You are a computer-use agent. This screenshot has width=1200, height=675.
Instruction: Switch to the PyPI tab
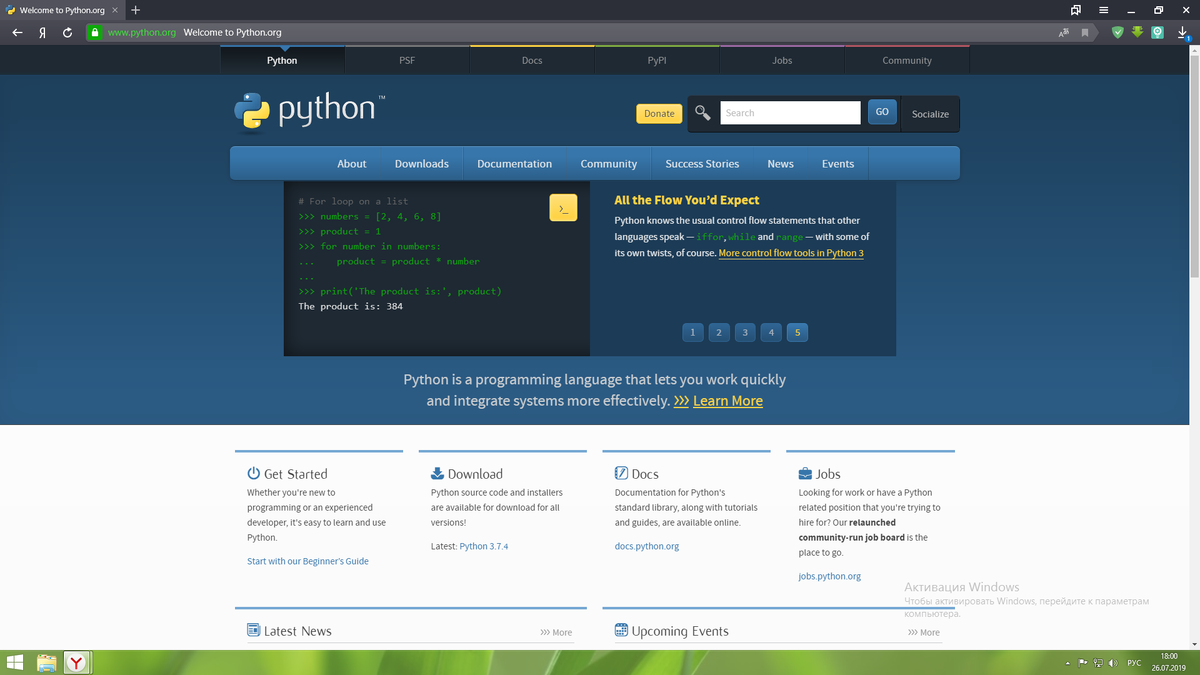(657, 60)
